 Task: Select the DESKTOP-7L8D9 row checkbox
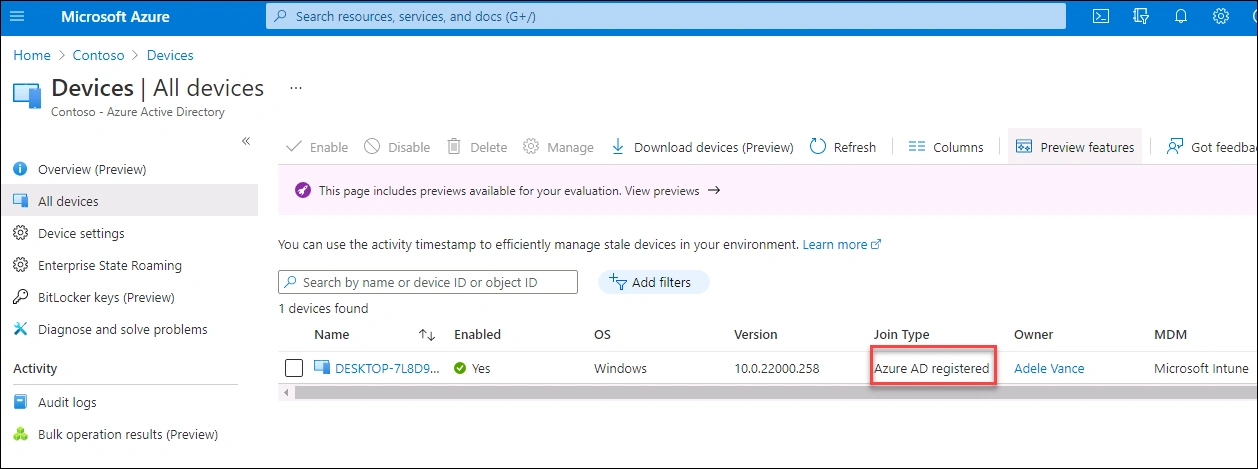(294, 368)
